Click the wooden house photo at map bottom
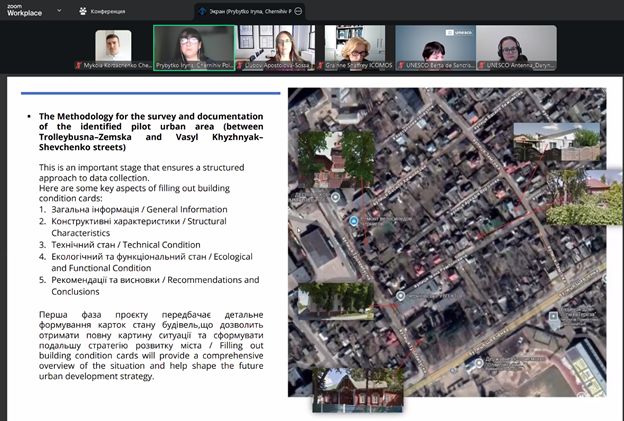Viewport: 624px width, 421px height. (x=357, y=390)
